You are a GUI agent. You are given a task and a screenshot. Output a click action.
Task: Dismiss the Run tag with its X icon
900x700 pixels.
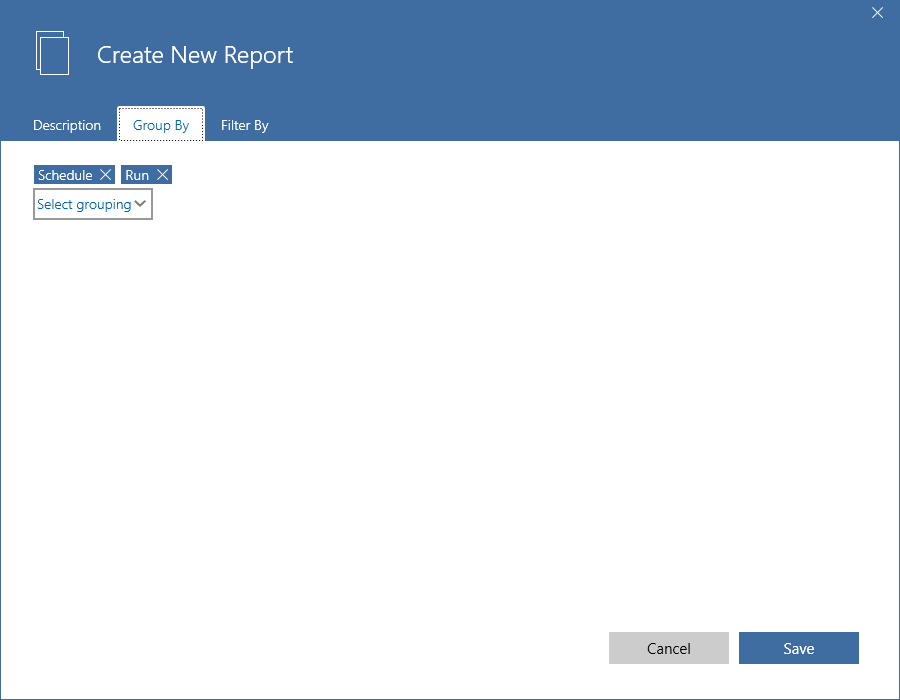[x=162, y=174]
